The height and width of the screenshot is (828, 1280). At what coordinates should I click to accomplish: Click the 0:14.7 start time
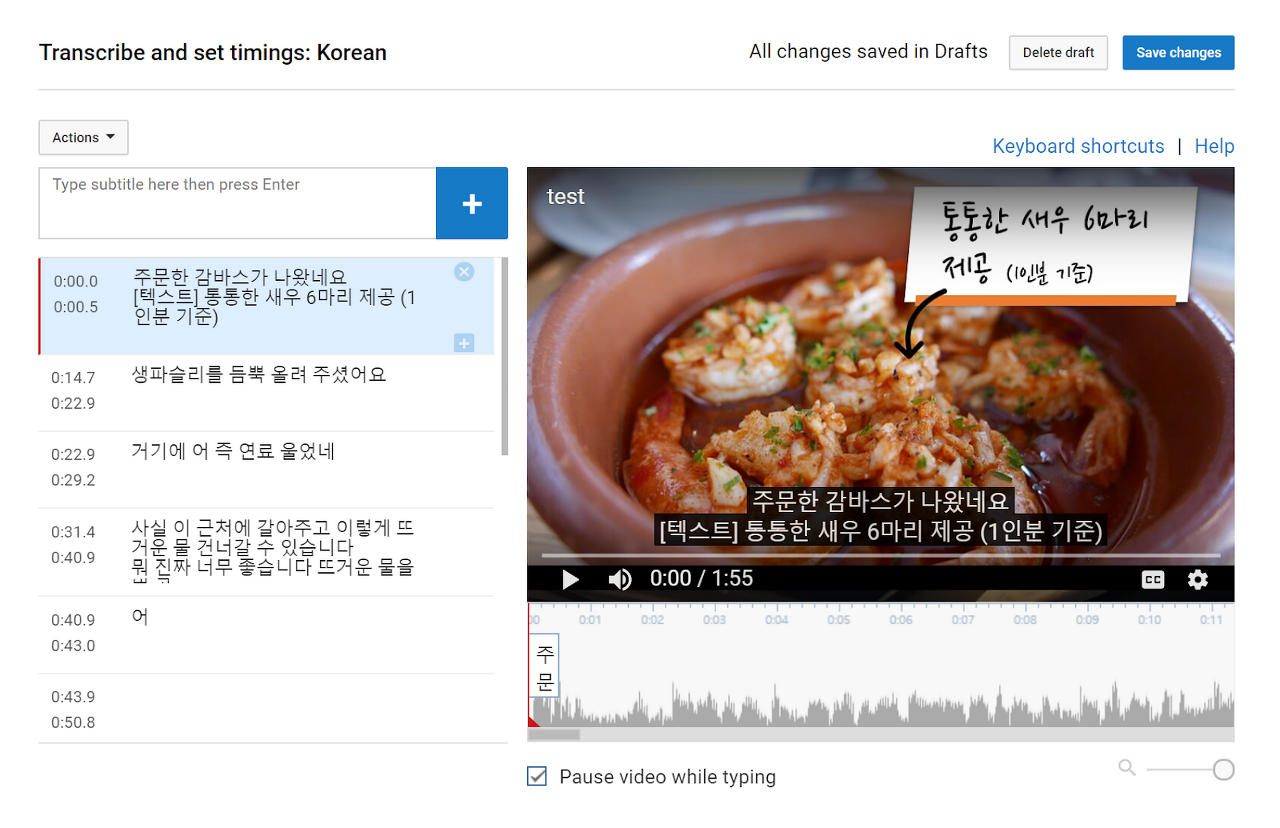(73, 378)
